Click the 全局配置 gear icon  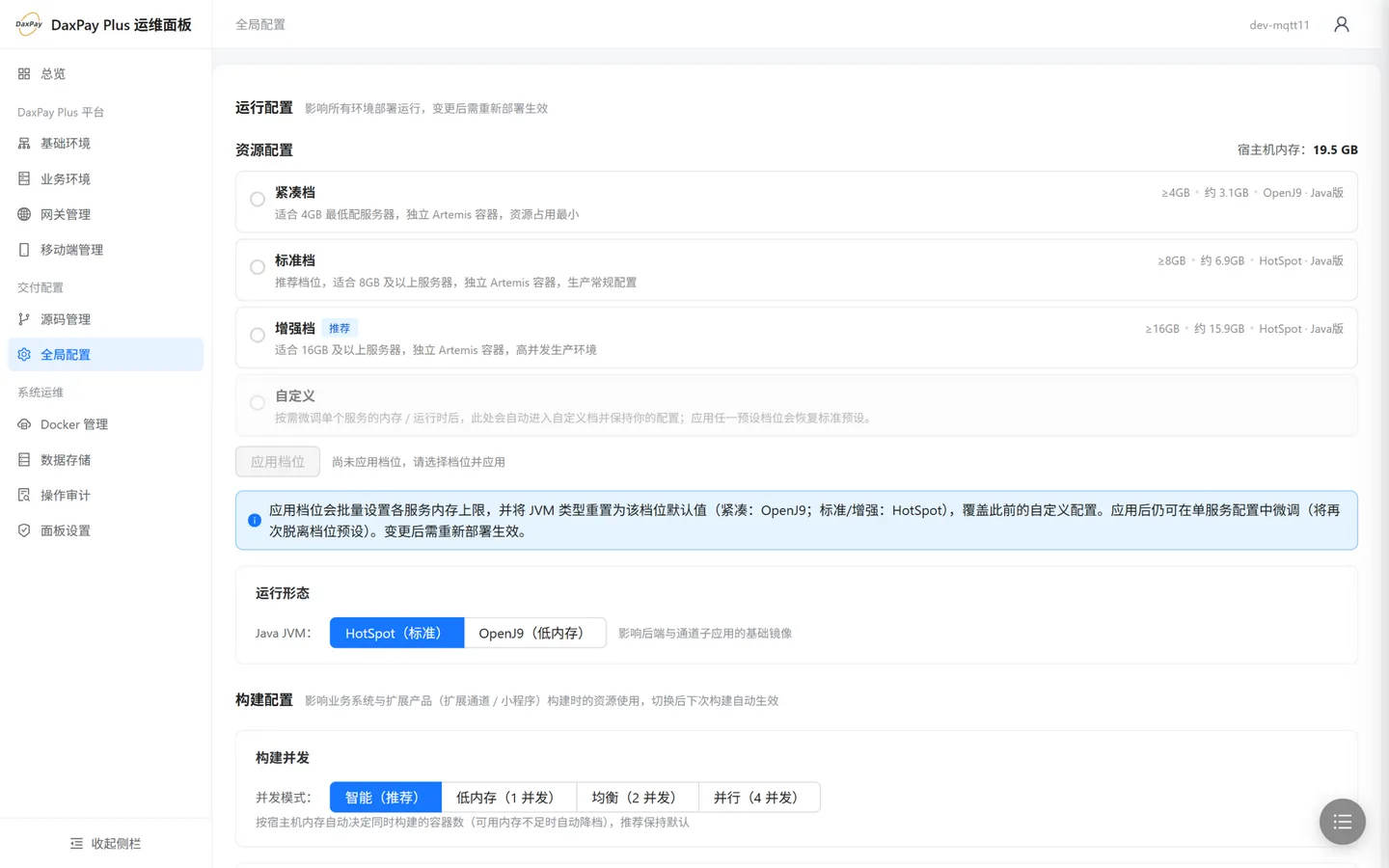coord(24,354)
